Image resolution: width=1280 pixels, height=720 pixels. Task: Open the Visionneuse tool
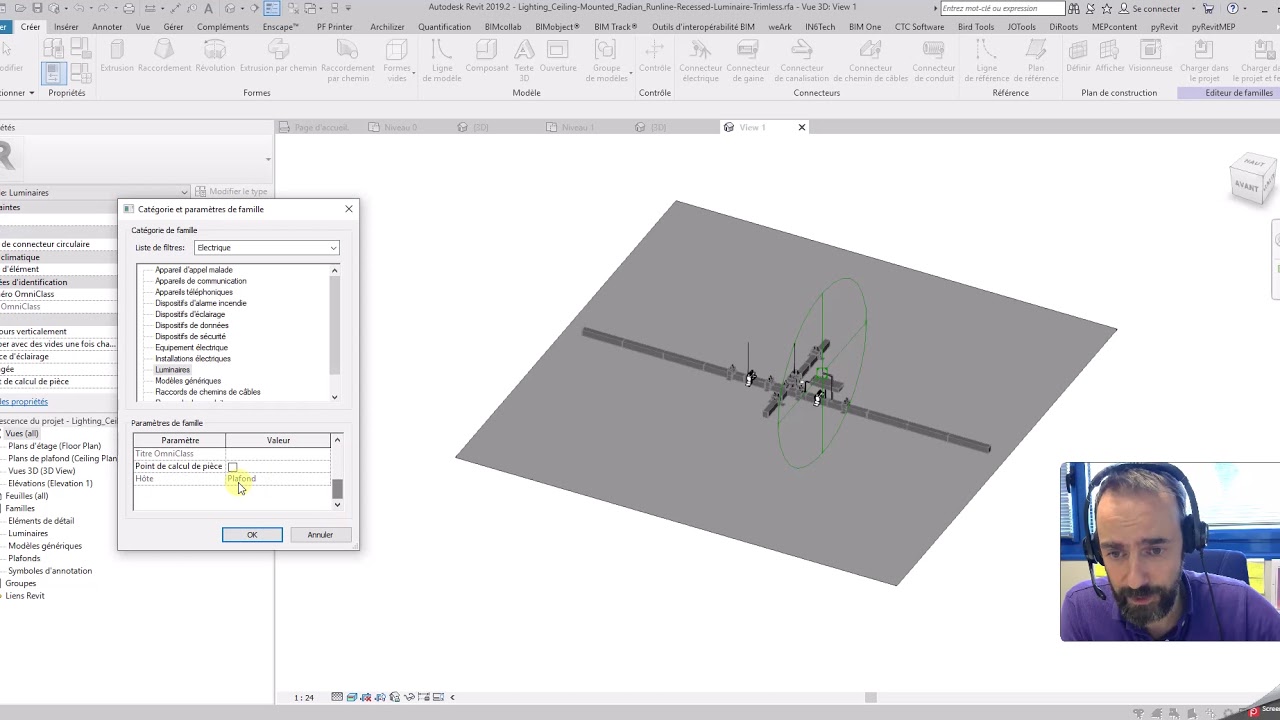pyautogui.click(x=1150, y=55)
